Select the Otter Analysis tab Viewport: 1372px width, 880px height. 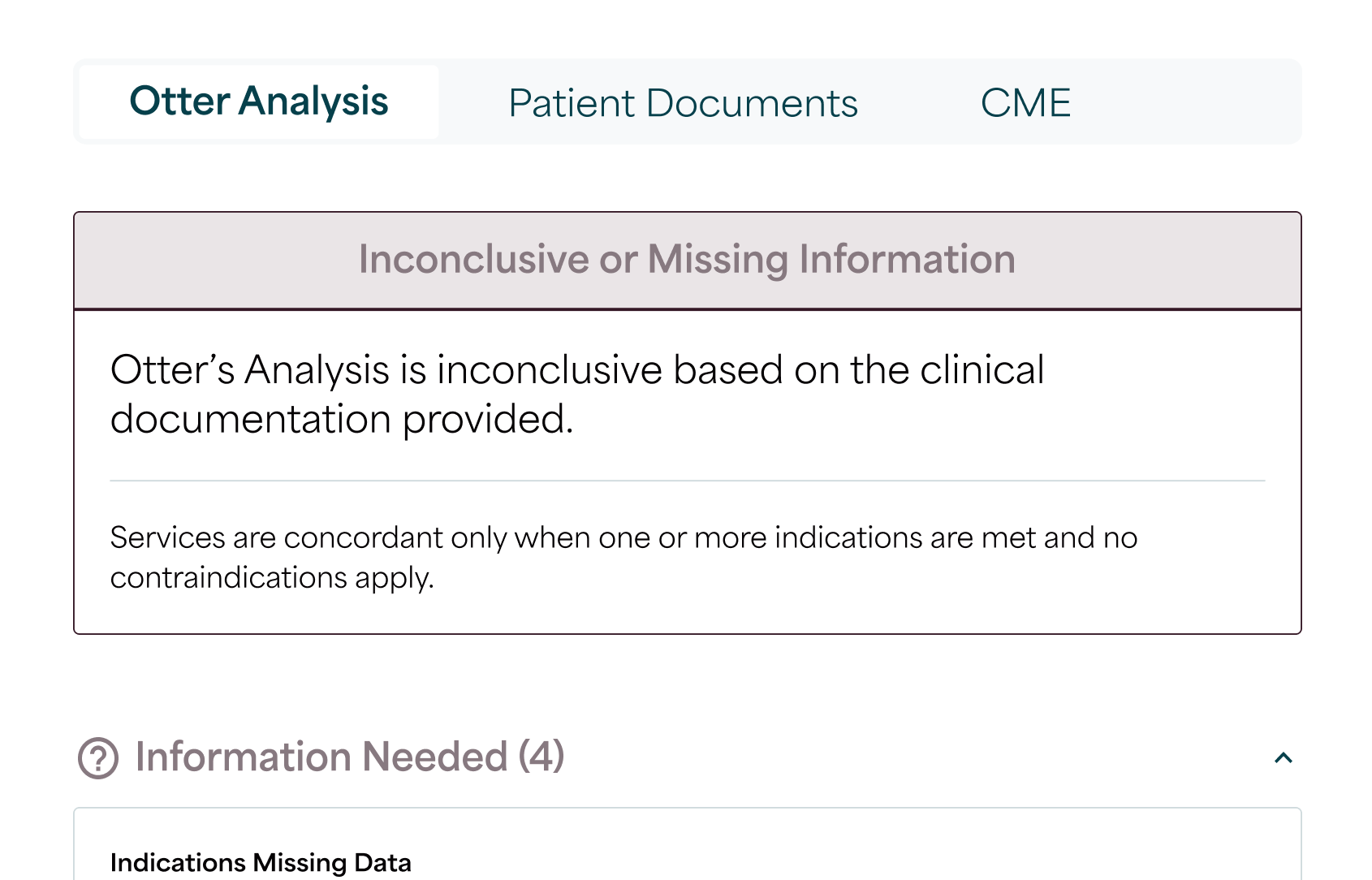coord(259,101)
